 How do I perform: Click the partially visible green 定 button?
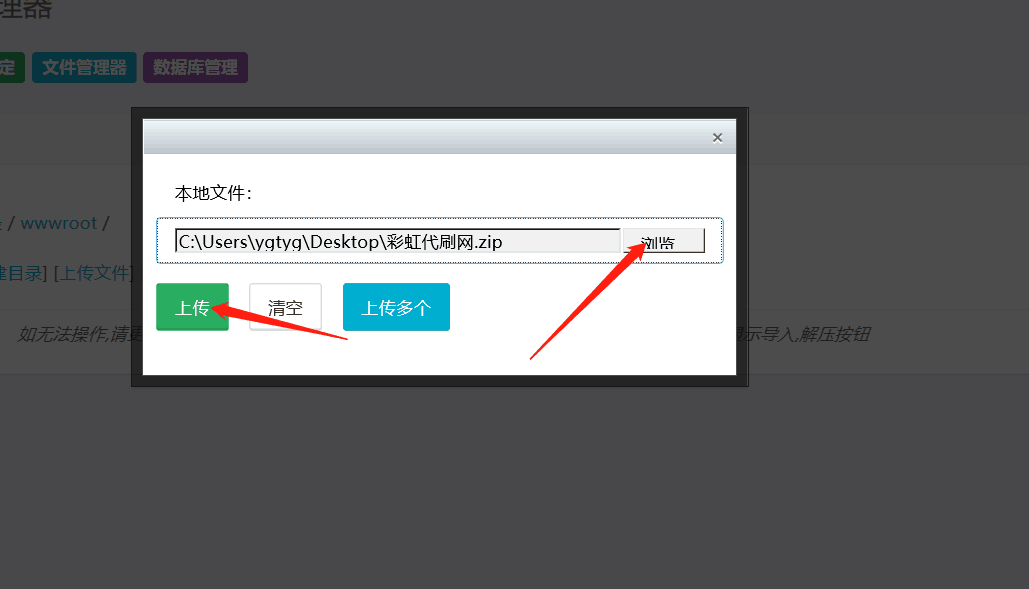(x=10, y=68)
